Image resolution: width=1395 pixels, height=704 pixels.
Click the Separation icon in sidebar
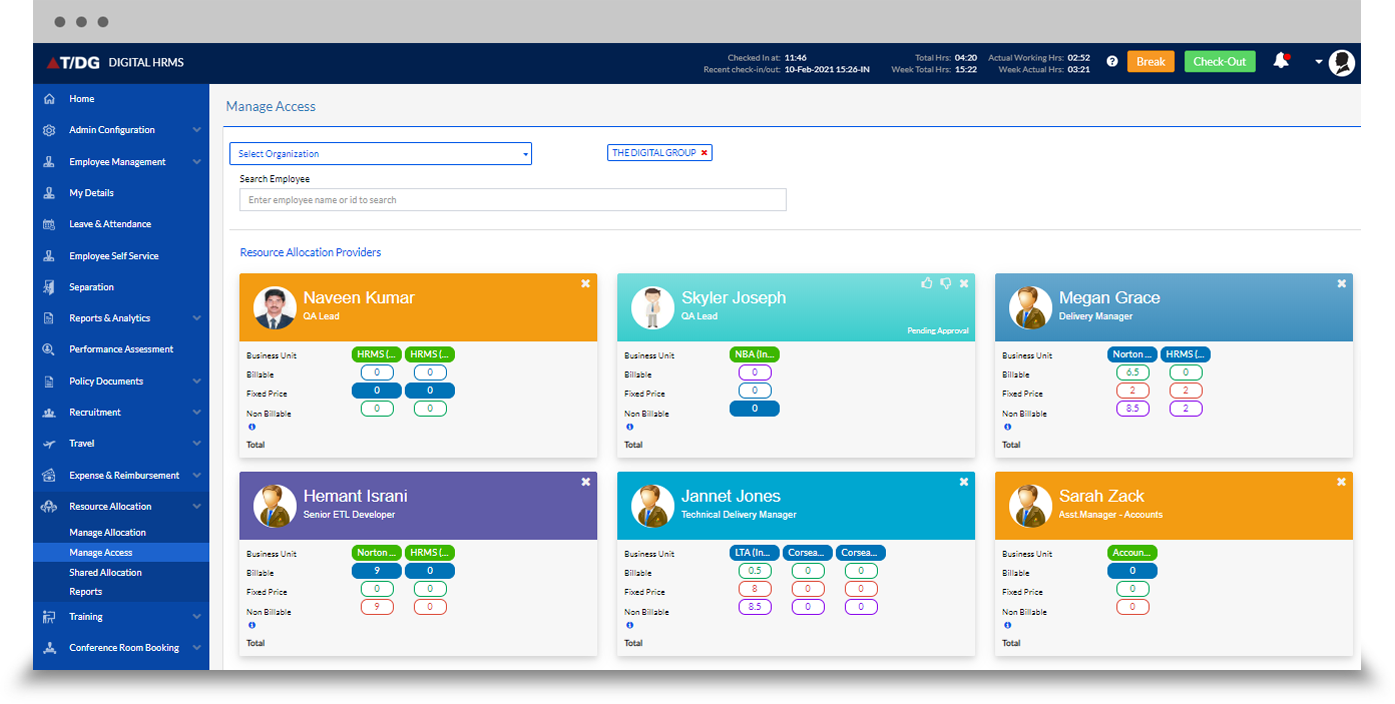[49, 287]
